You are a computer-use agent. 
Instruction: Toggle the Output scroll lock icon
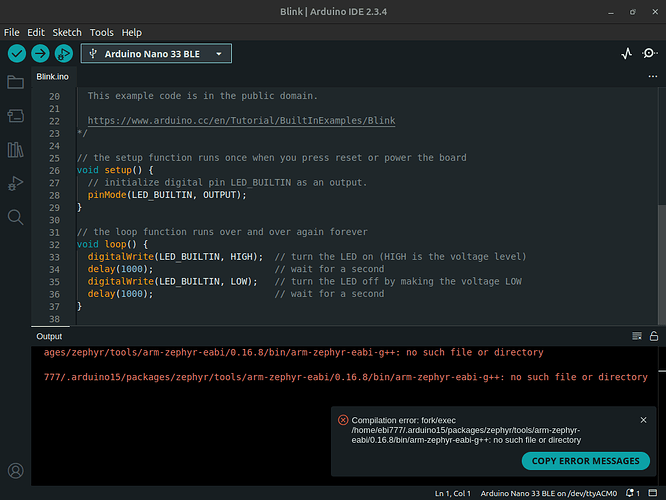tap(654, 336)
